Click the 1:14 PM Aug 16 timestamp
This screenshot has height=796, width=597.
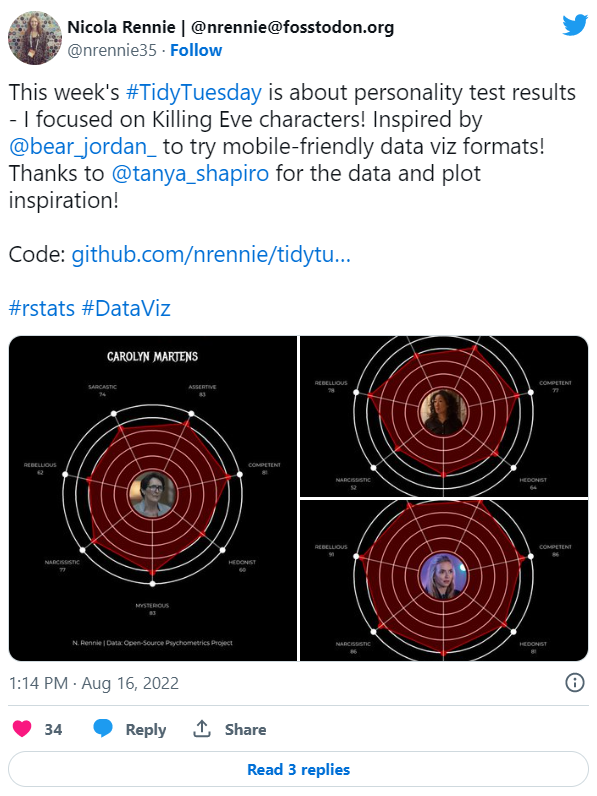pyautogui.click(x=94, y=683)
